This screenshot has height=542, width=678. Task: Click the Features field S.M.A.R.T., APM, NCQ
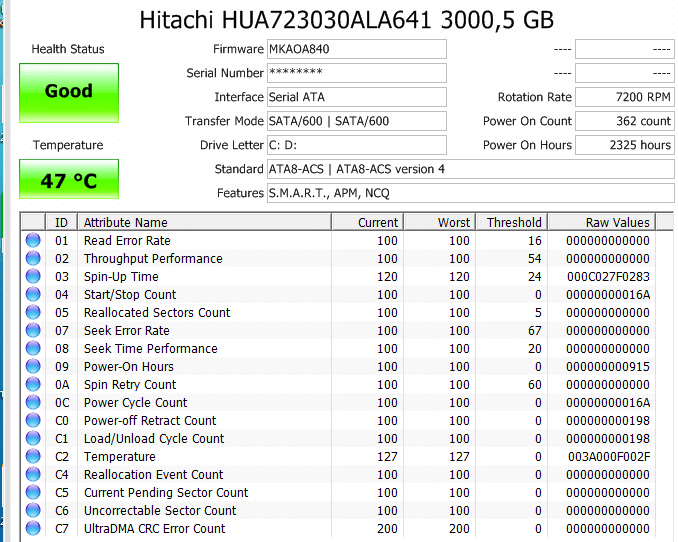[x=470, y=193]
